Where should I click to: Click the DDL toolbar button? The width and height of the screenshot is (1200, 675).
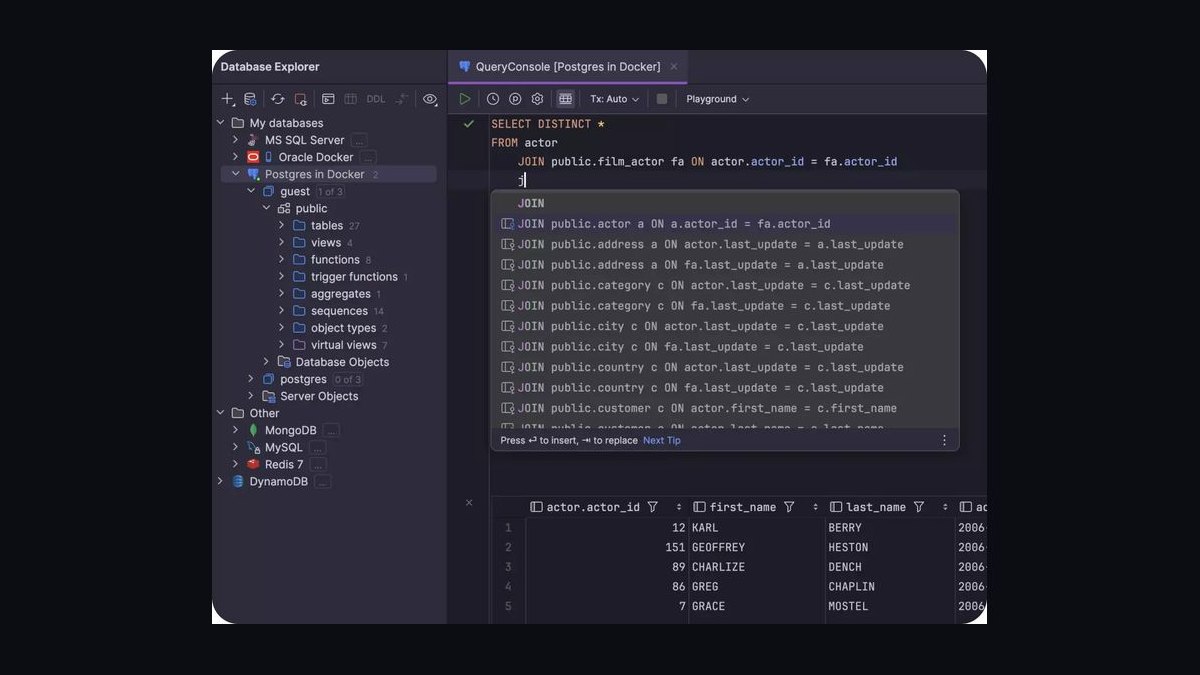coord(376,99)
